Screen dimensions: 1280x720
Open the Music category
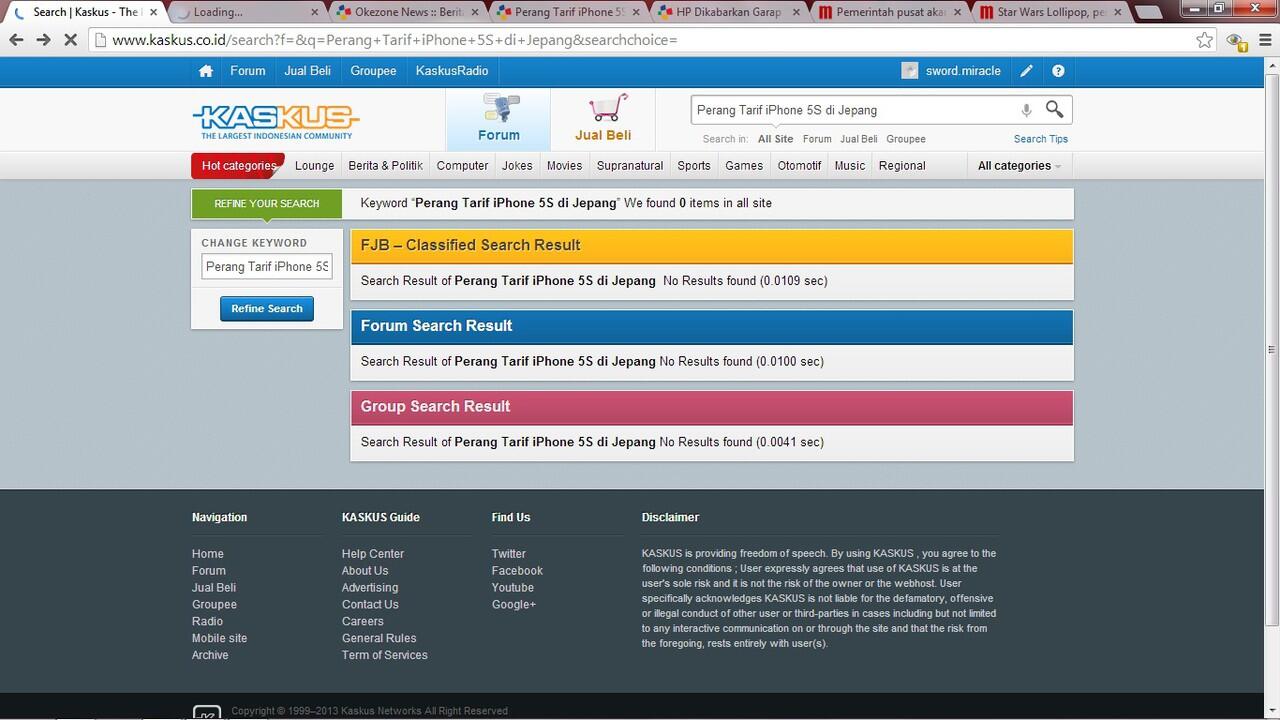coord(850,166)
